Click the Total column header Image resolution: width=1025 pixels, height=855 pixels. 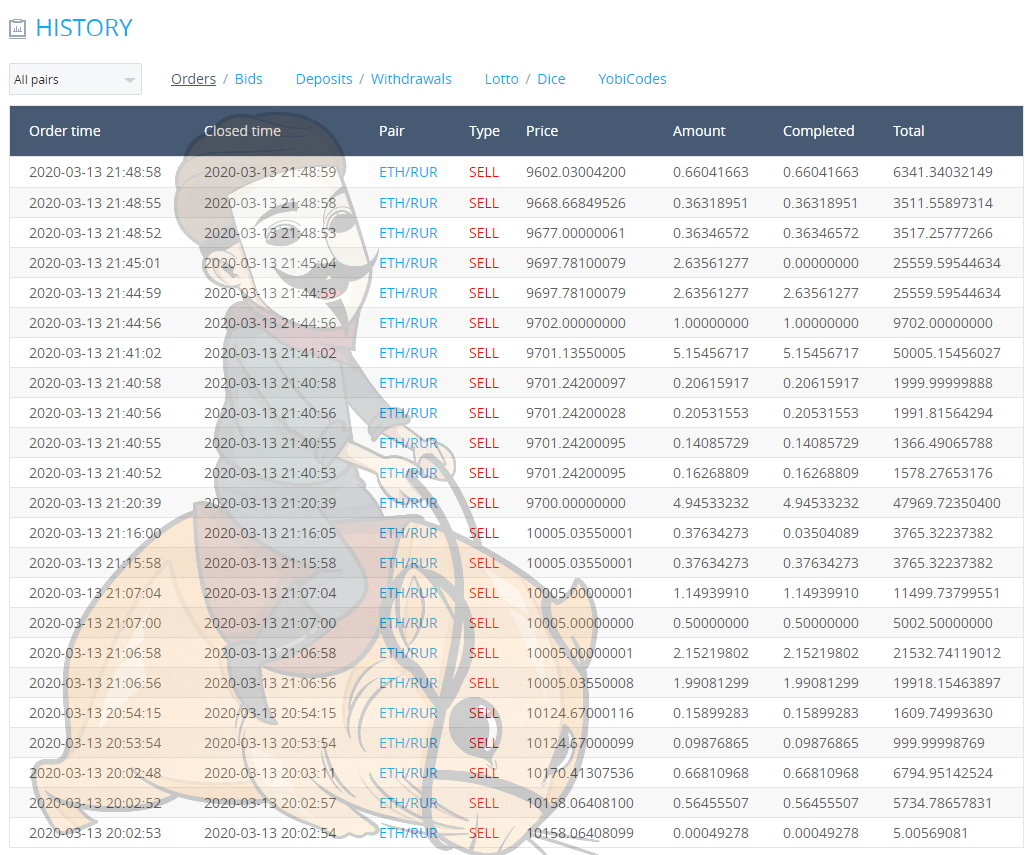click(x=909, y=131)
